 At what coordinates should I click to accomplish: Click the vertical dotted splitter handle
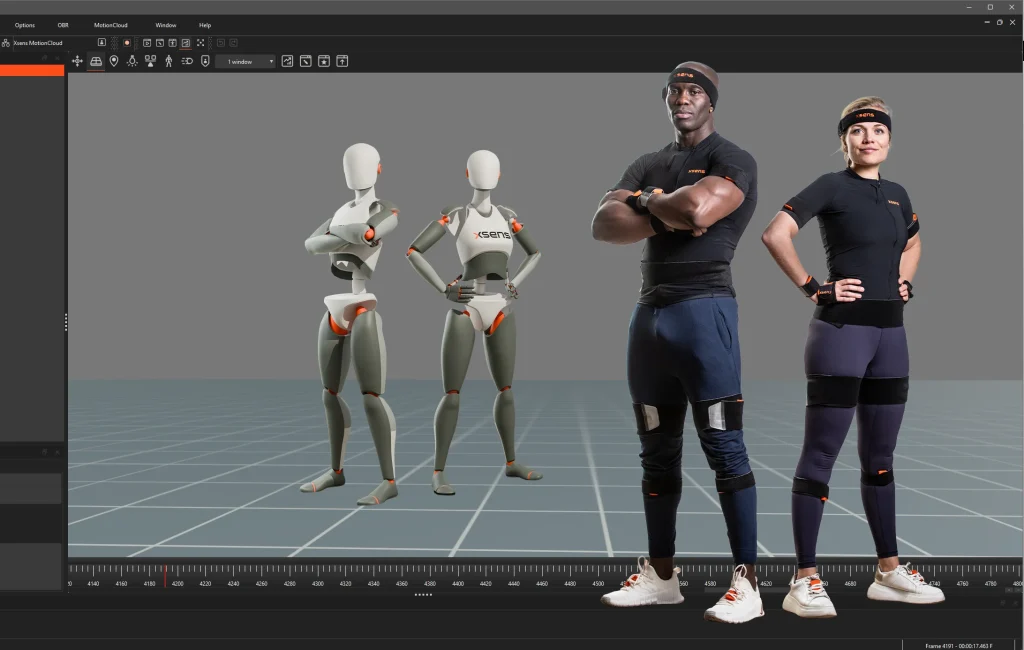(66, 322)
